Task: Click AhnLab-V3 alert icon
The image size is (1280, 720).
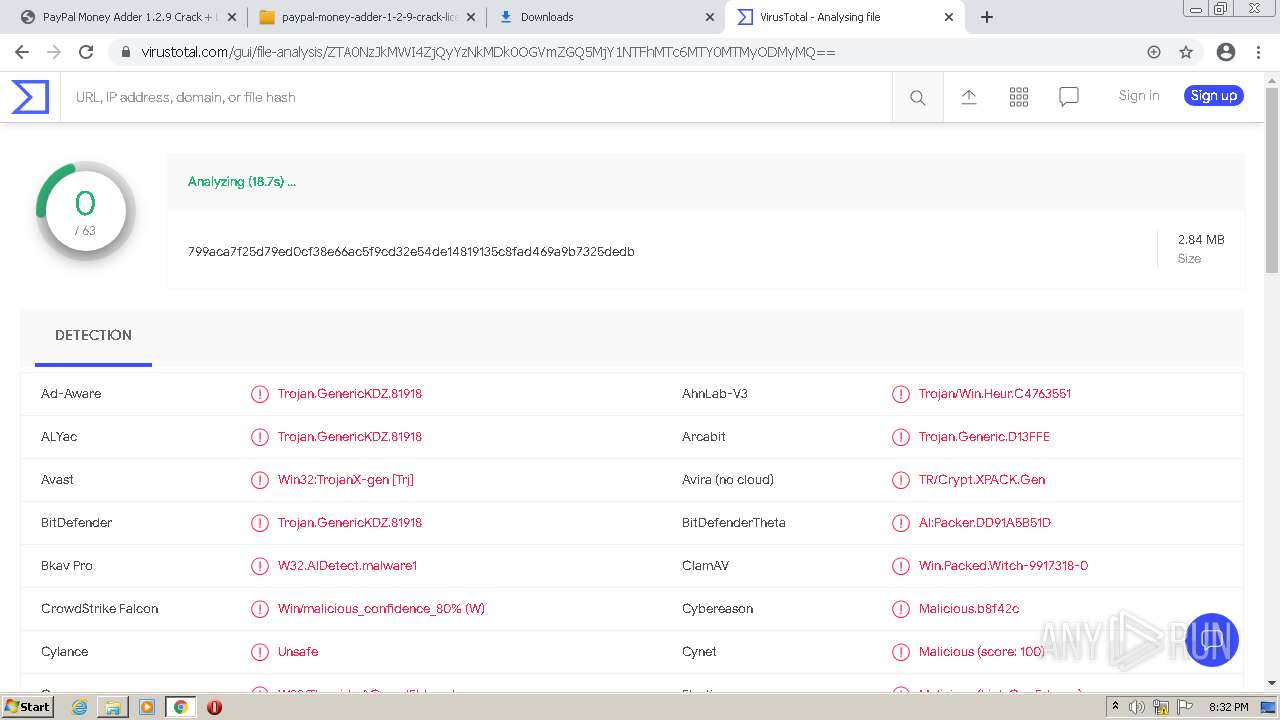Action: [901, 394]
